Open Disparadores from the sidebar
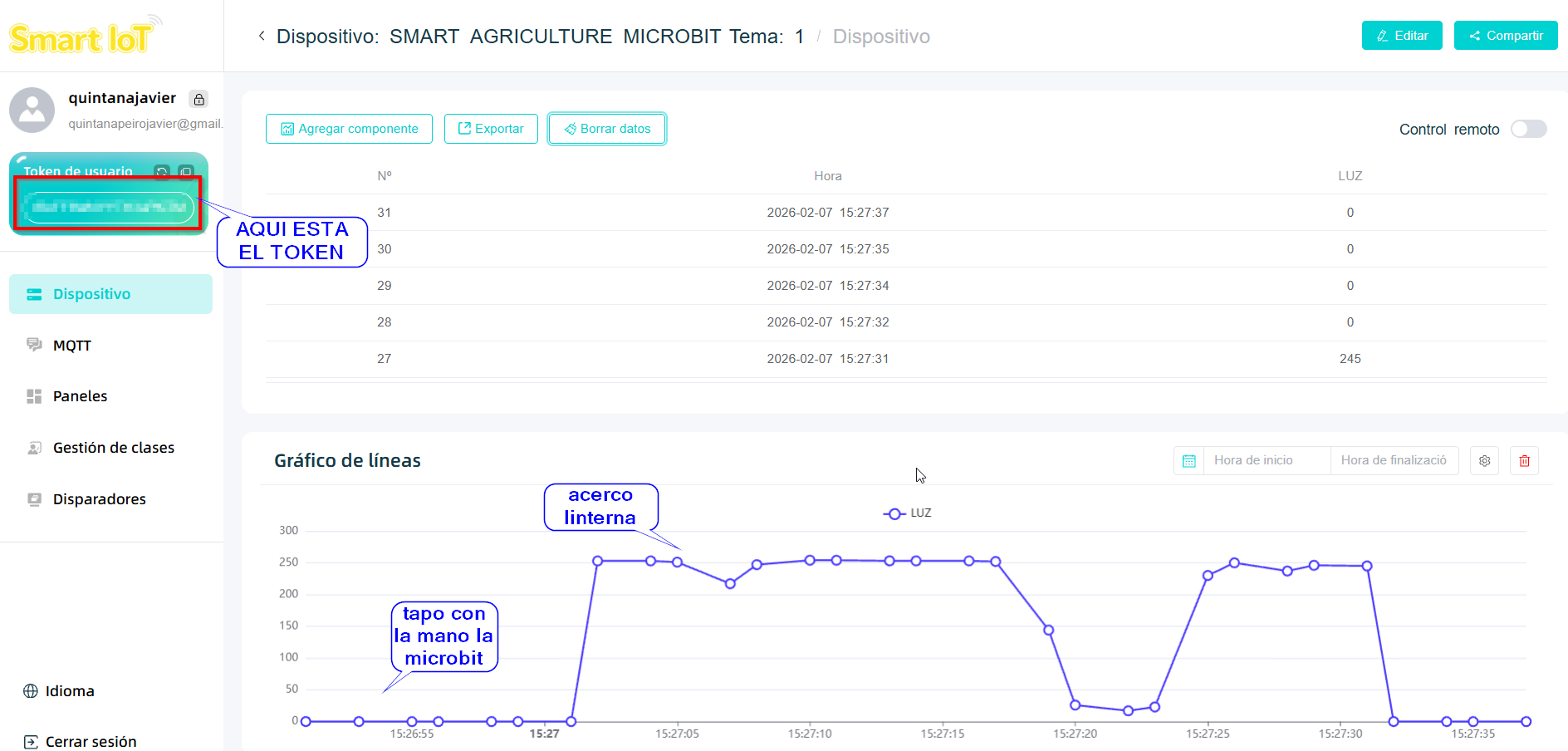 pos(99,499)
